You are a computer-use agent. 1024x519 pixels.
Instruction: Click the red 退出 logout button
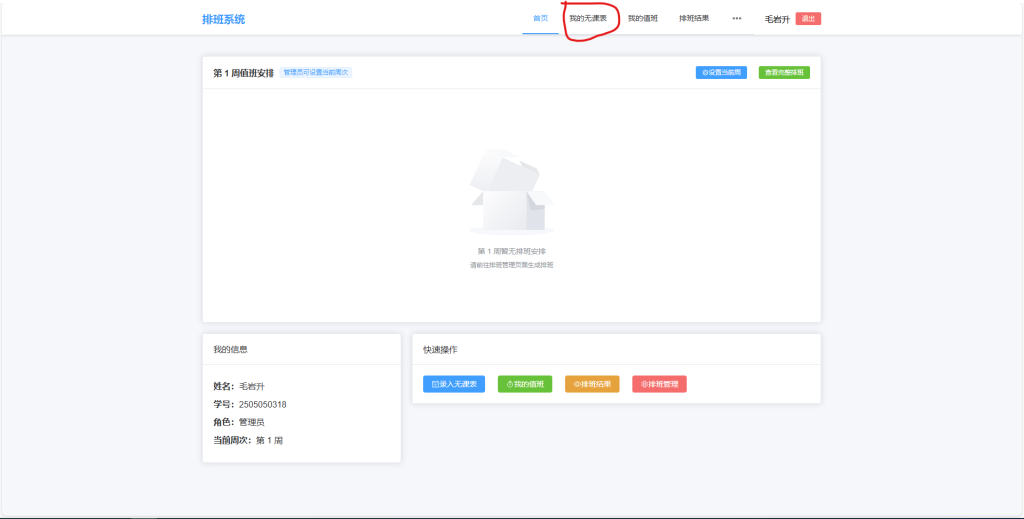[808, 19]
